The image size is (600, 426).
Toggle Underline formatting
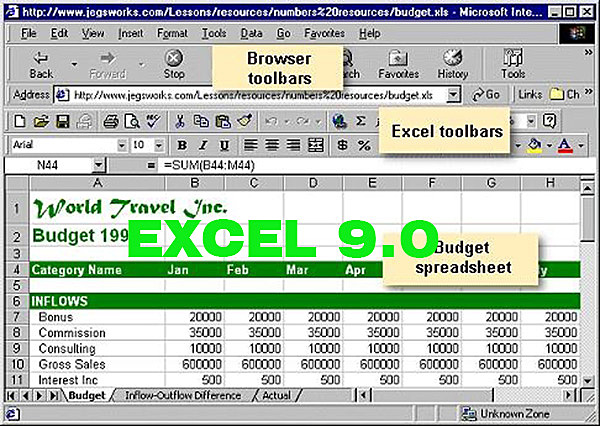tap(225, 145)
